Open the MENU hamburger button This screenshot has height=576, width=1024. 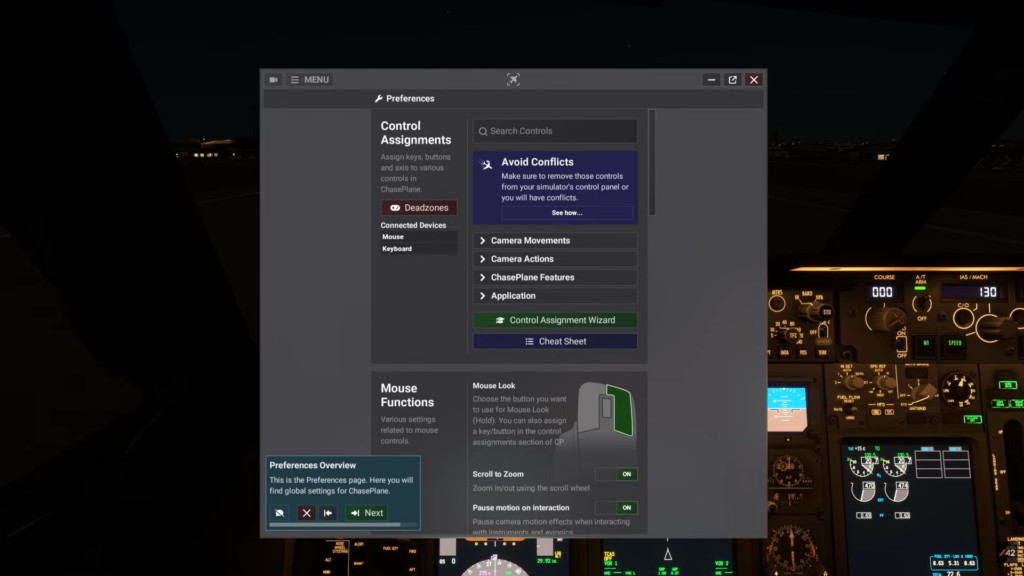click(310, 80)
